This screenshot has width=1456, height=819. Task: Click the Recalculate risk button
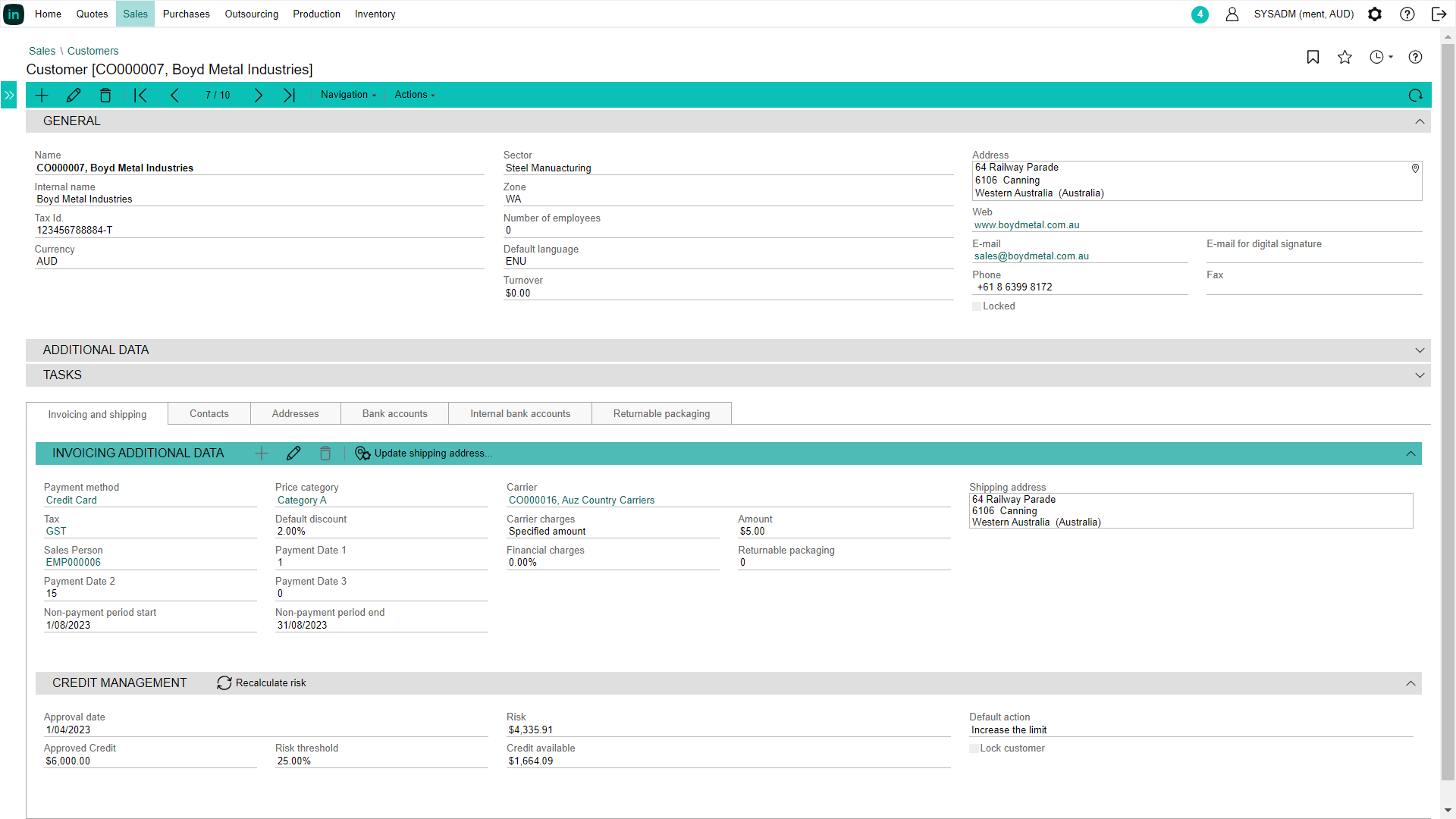[262, 682]
